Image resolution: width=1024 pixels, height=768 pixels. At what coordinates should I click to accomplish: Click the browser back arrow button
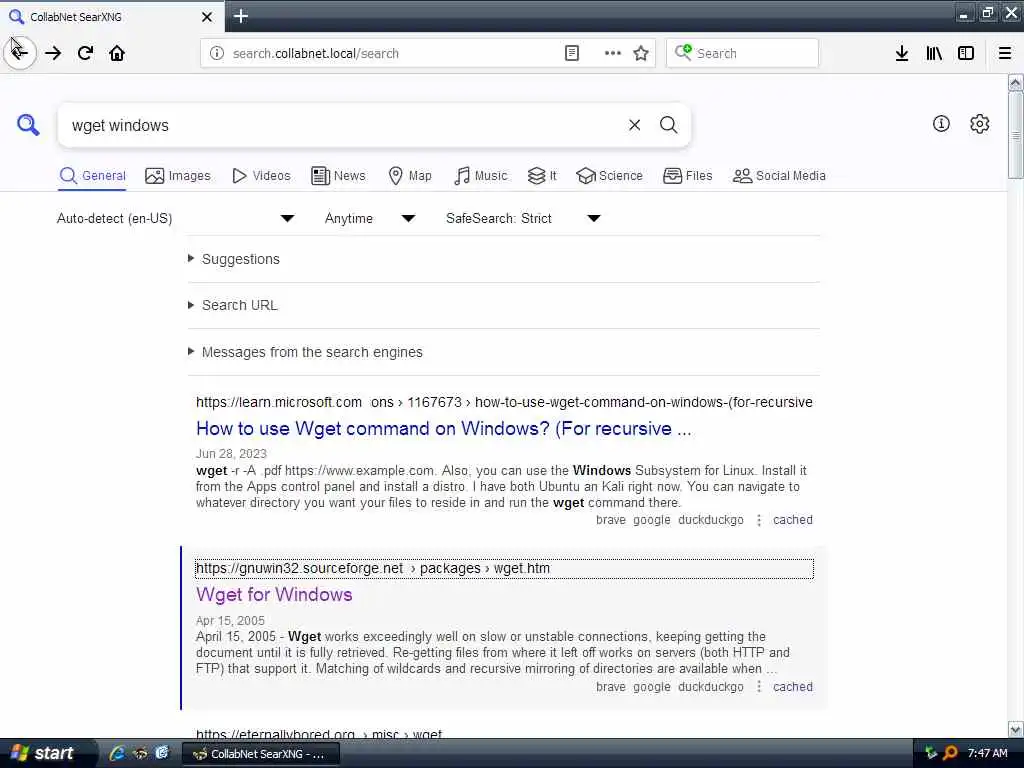[20, 53]
